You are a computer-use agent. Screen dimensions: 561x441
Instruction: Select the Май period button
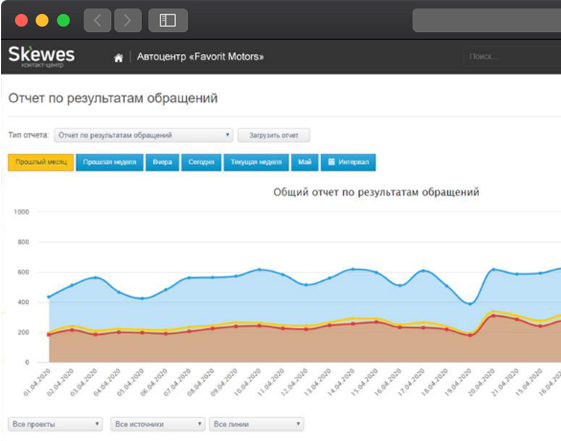point(305,162)
